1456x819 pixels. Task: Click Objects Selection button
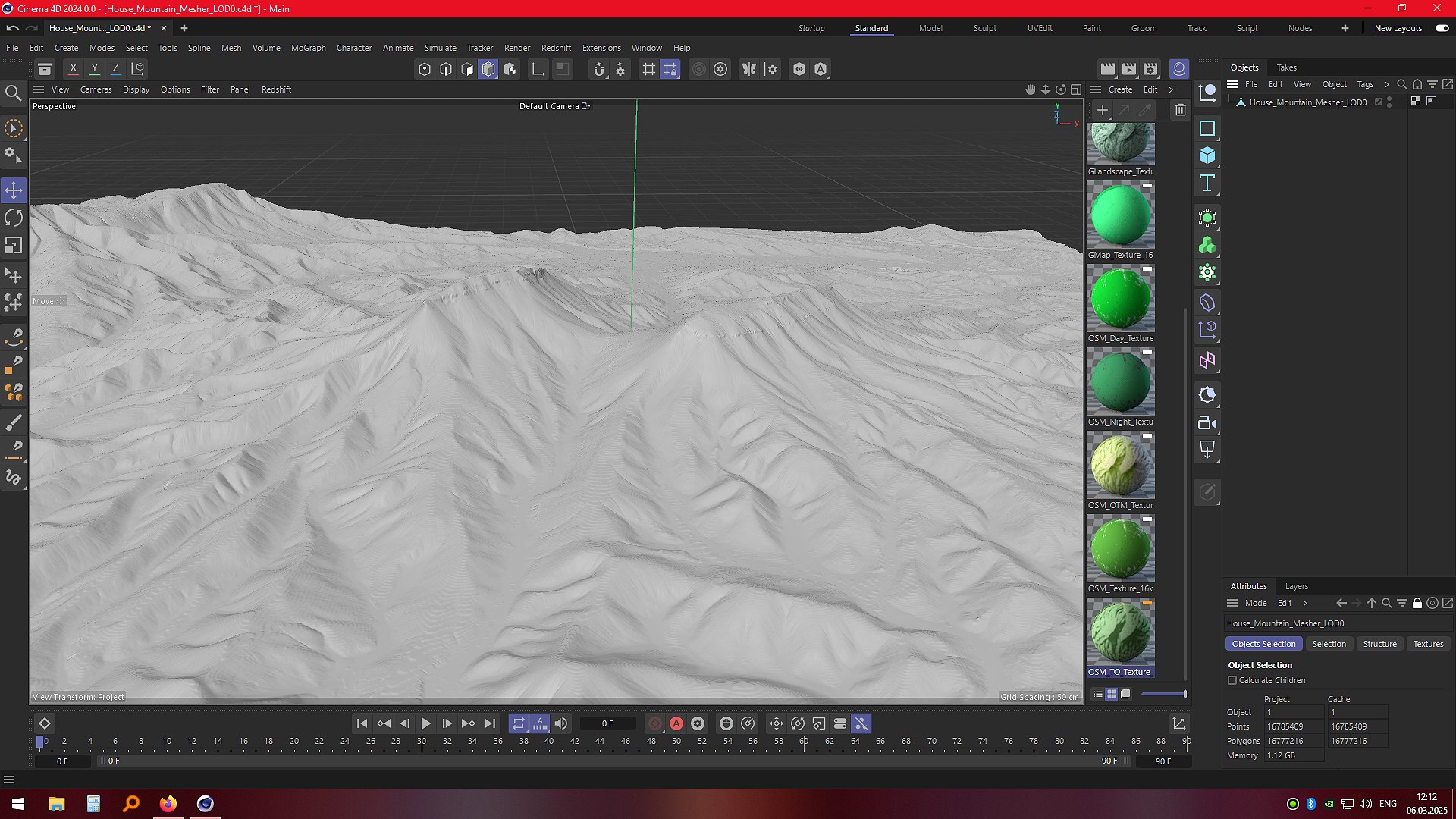pos(1263,644)
